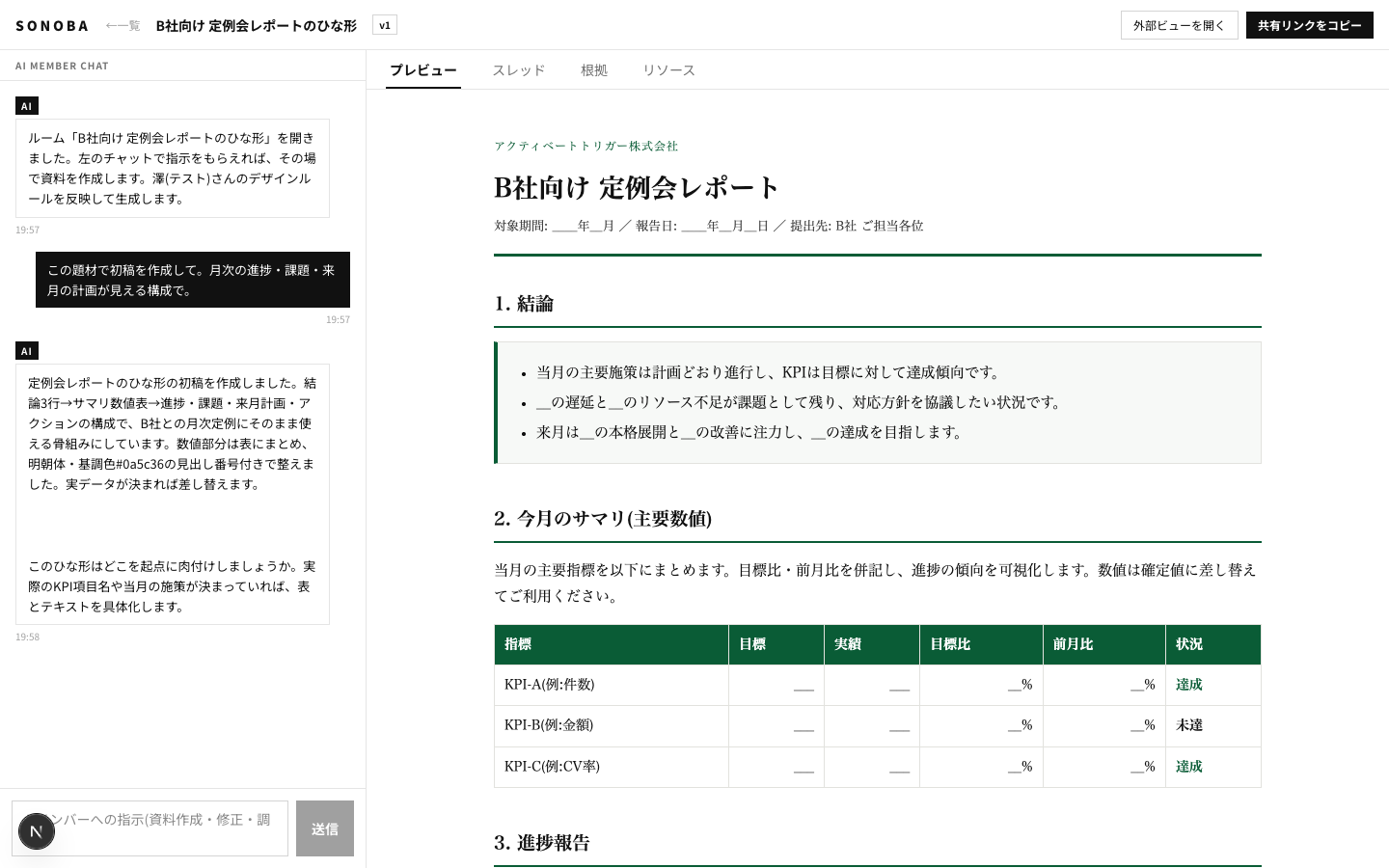The image size is (1389, 868).
Task: Click the conclusion bullet about 来月は本格展開
Action: (x=750, y=432)
